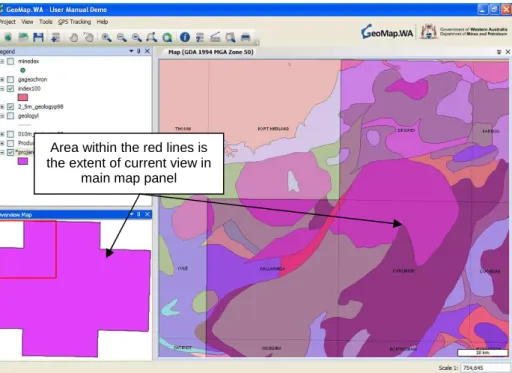Expand the gageochron layer tree node

tap(2, 80)
